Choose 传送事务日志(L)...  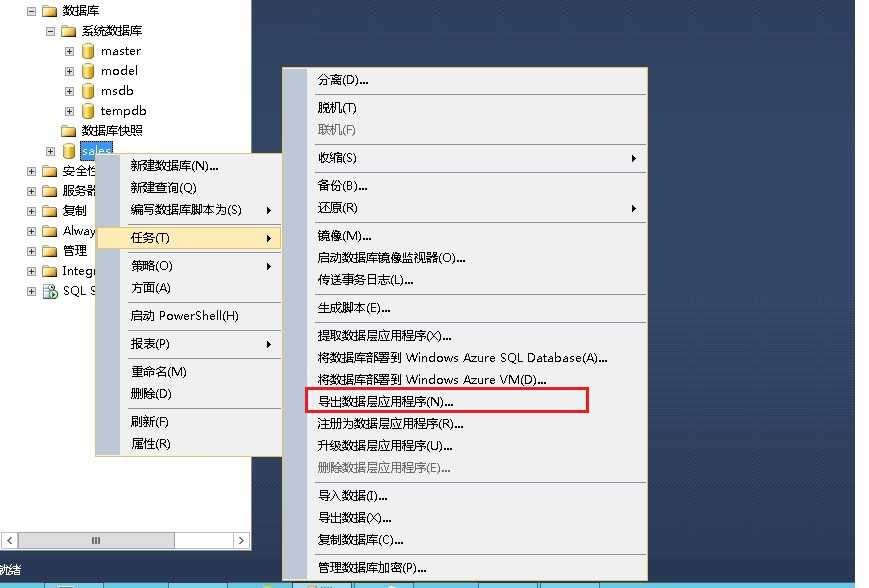click(x=464, y=280)
